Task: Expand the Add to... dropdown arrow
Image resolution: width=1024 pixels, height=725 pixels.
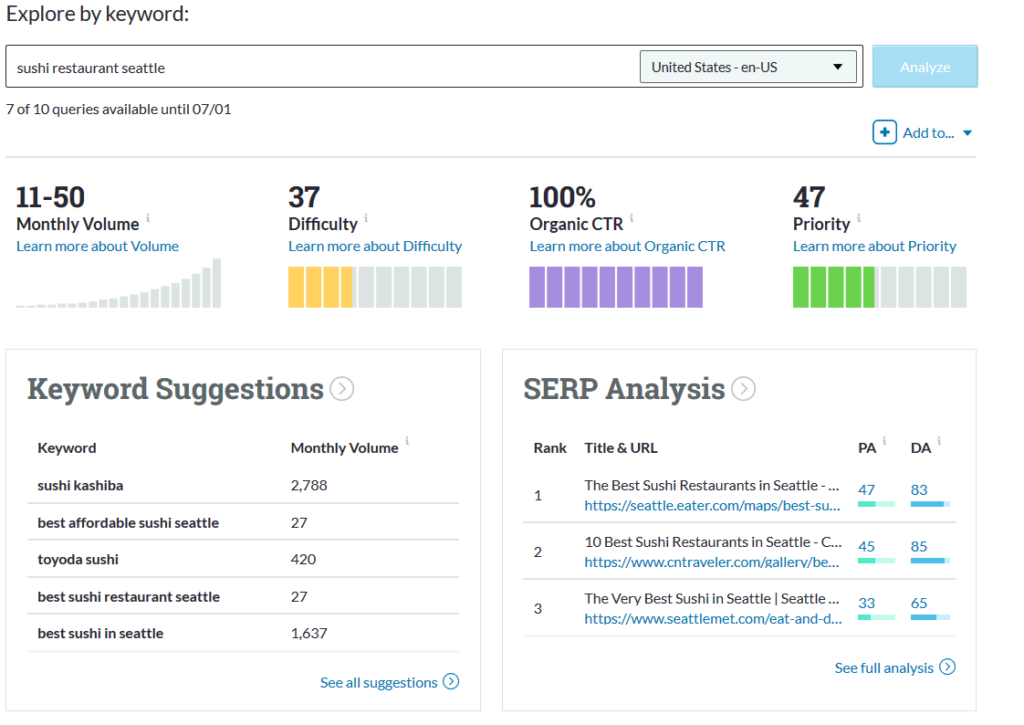Action: pyautogui.click(x=968, y=133)
